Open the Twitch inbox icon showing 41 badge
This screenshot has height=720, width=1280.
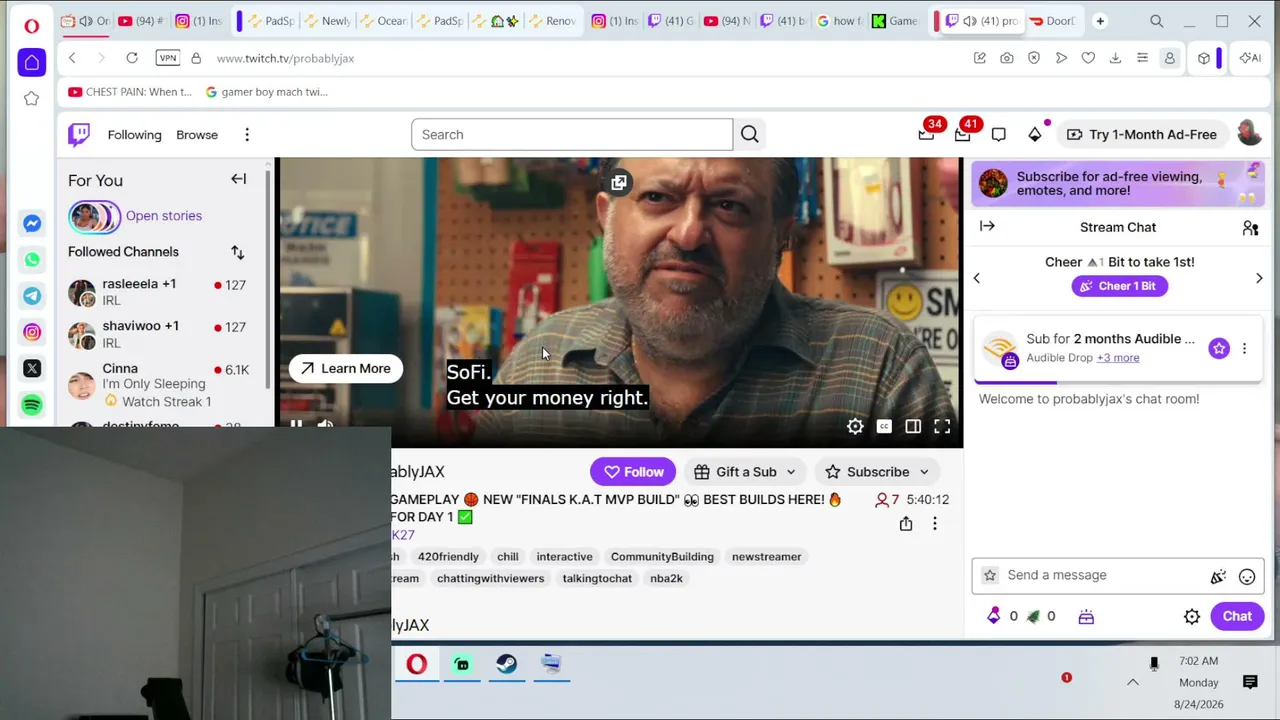[963, 134]
